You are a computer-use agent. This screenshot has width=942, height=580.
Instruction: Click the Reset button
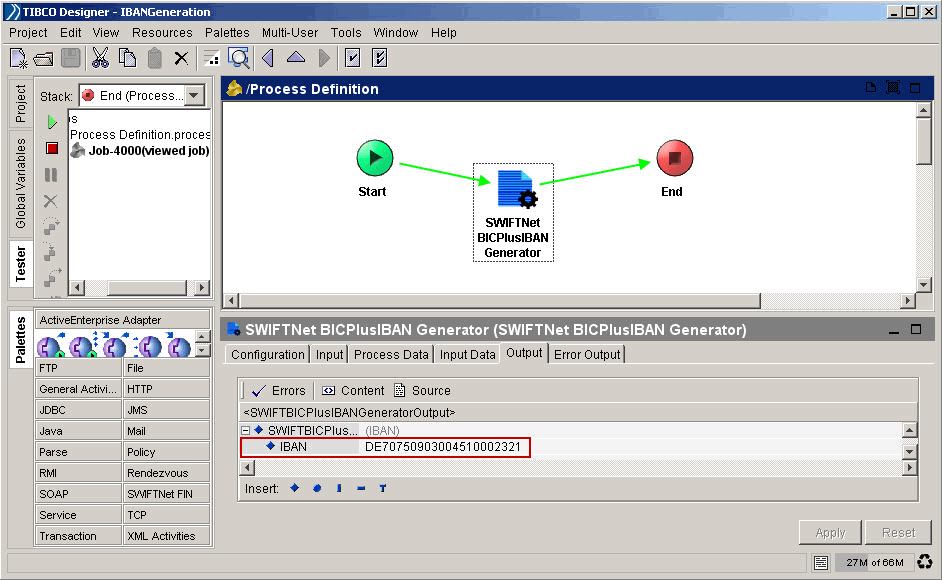(x=898, y=533)
